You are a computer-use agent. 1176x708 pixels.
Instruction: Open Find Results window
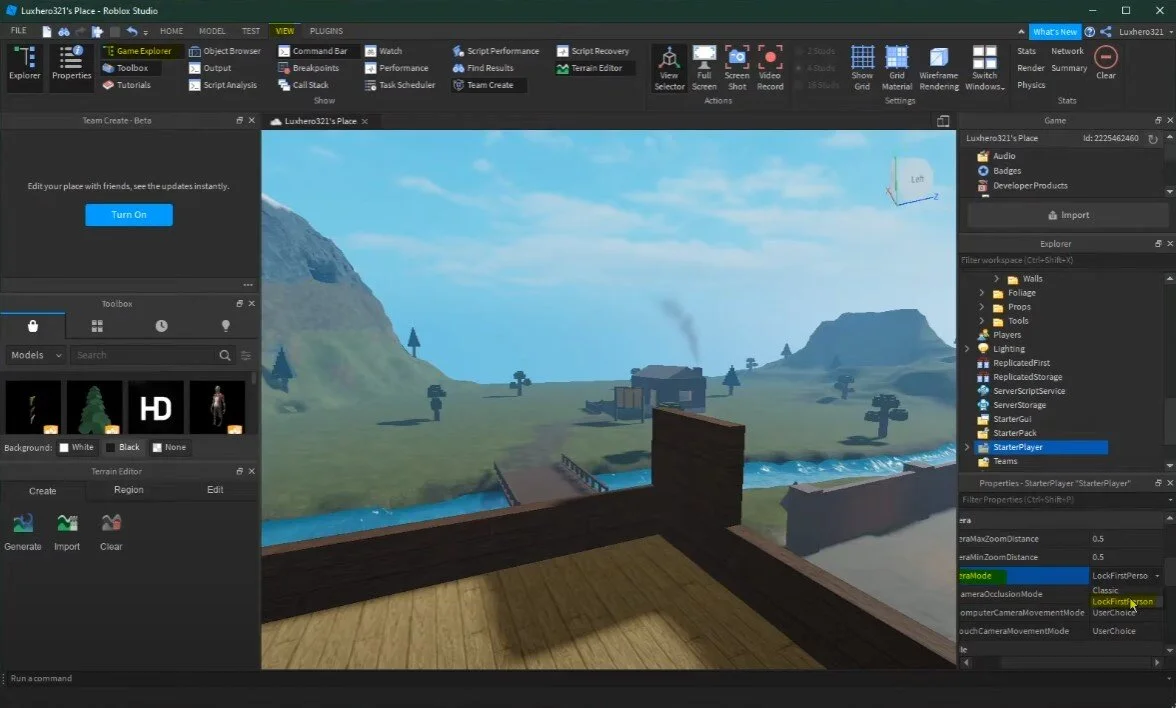[x=483, y=68]
